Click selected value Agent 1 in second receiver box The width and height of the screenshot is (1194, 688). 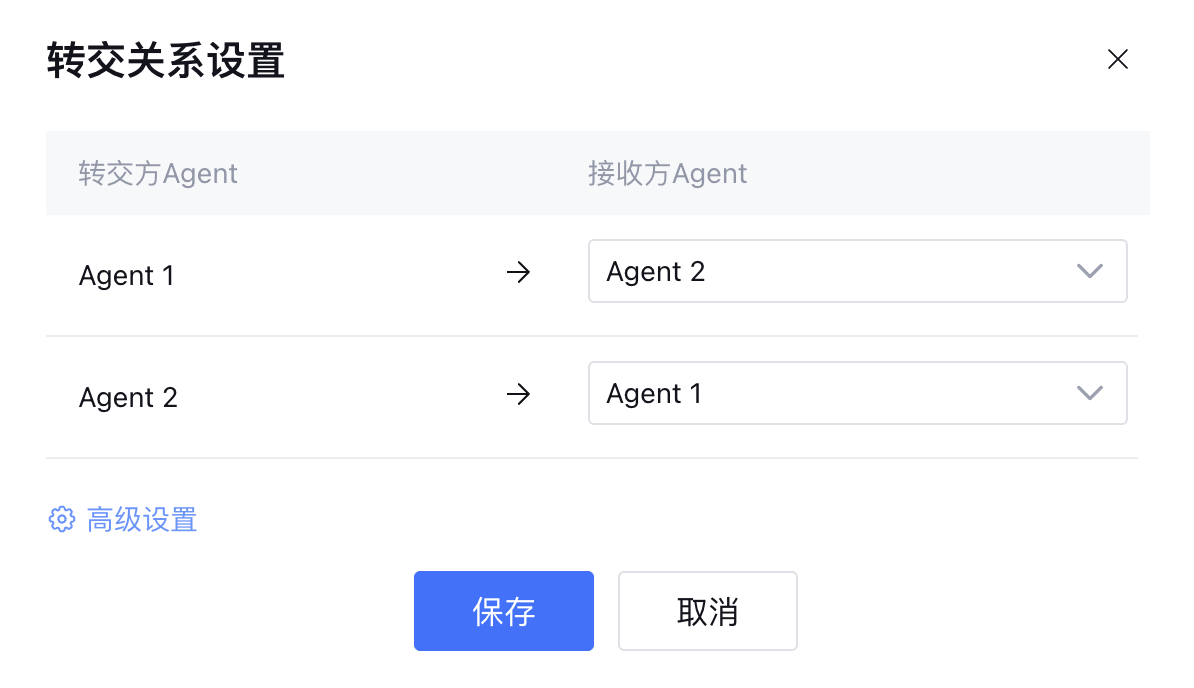654,394
